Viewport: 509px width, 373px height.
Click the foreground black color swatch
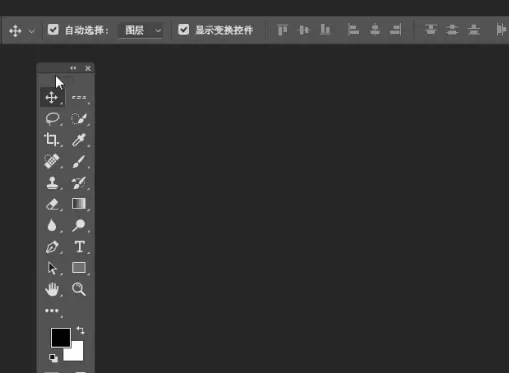[61, 338]
